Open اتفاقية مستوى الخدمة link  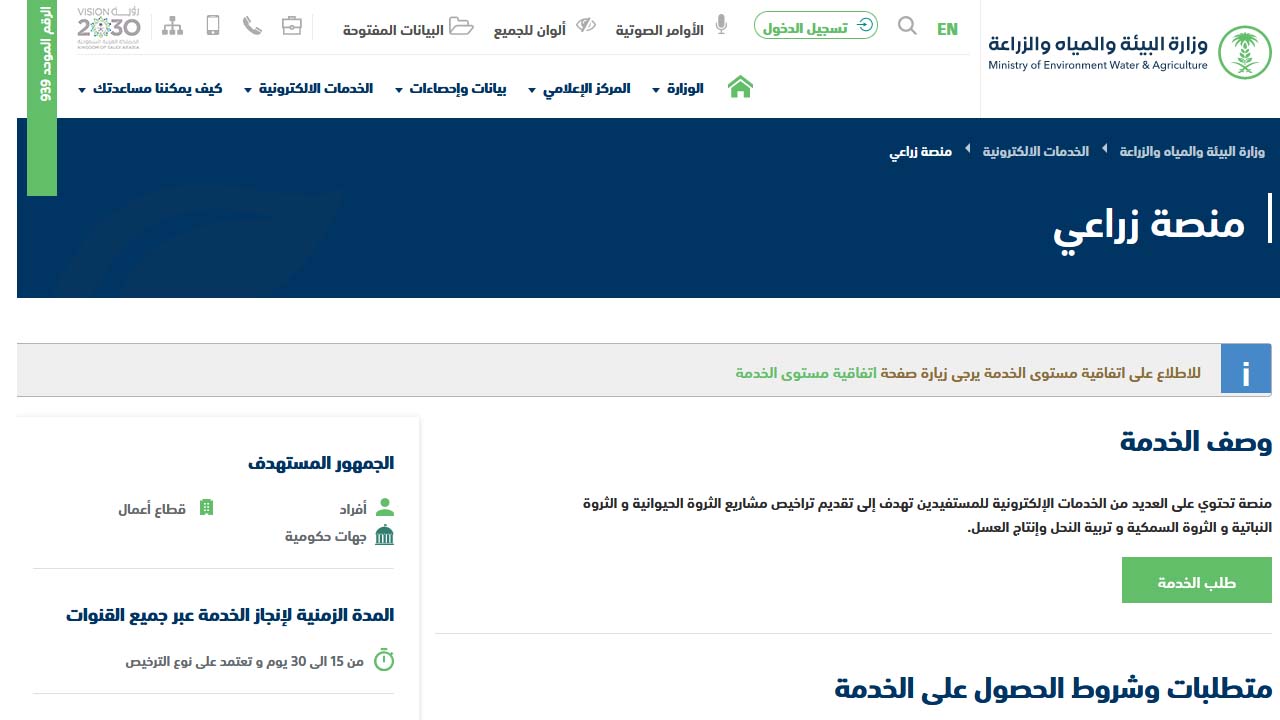click(x=806, y=373)
